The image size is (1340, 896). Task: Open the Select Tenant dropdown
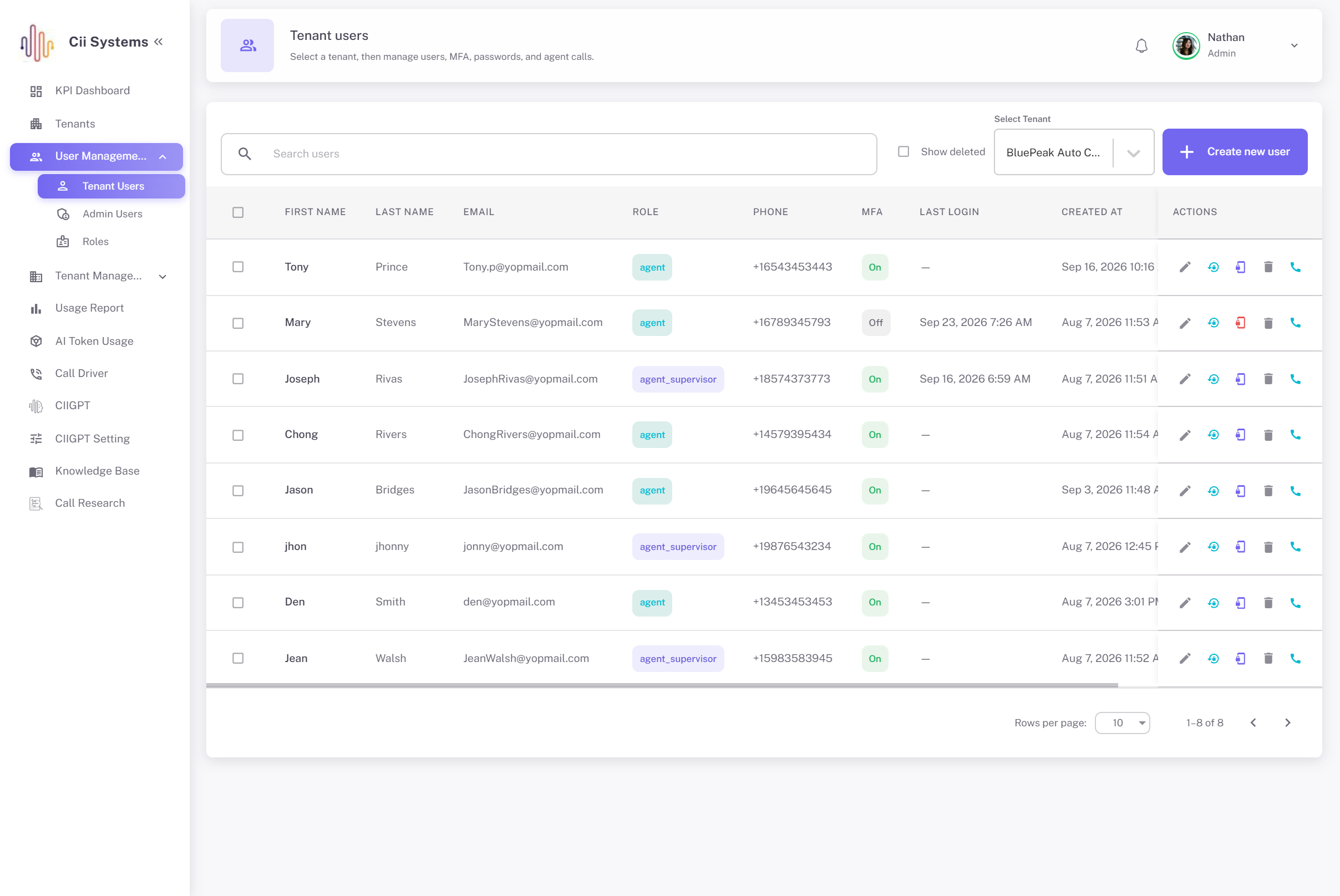tap(1074, 152)
